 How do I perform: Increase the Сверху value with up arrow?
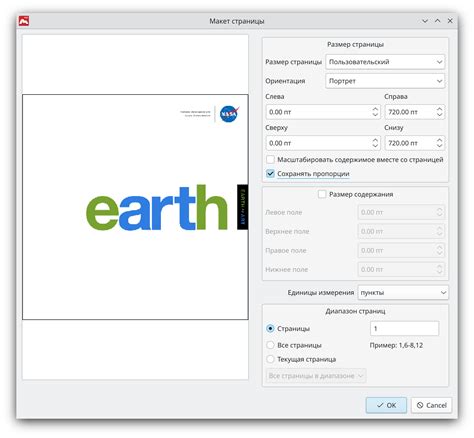(x=375, y=140)
